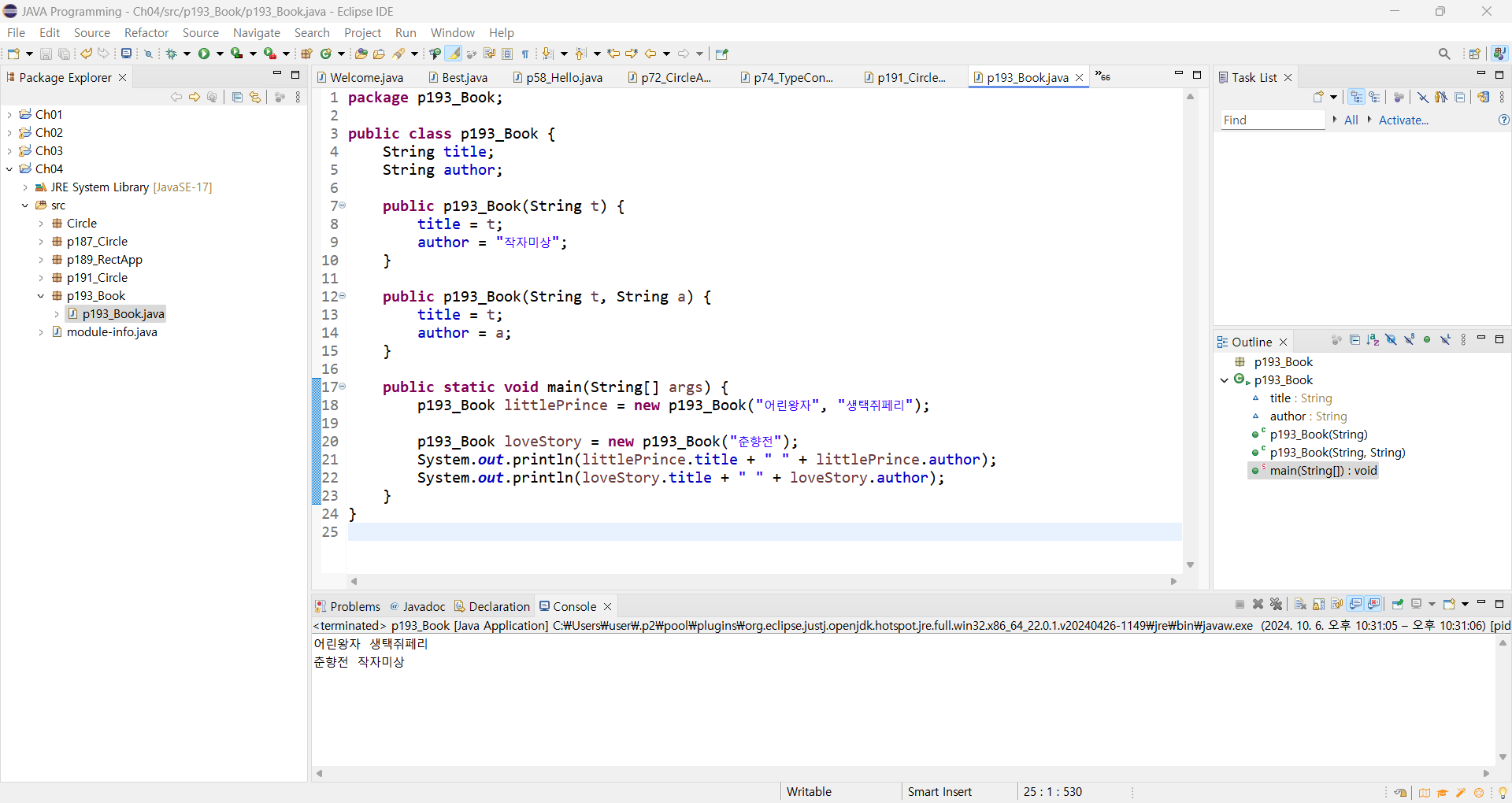Screen dimensions: 1512x803
Task: Open dropdown next to New toolbar button
Action: (29, 54)
